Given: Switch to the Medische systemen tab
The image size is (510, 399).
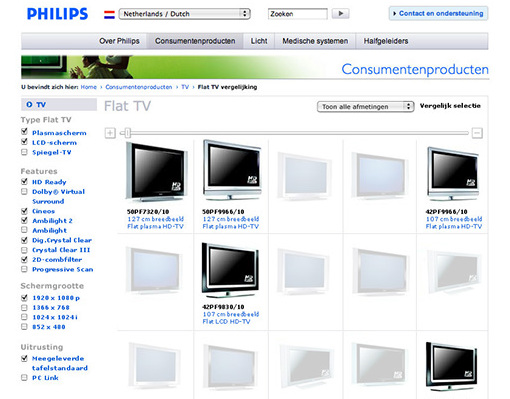Looking at the screenshot, I should [x=315, y=41].
